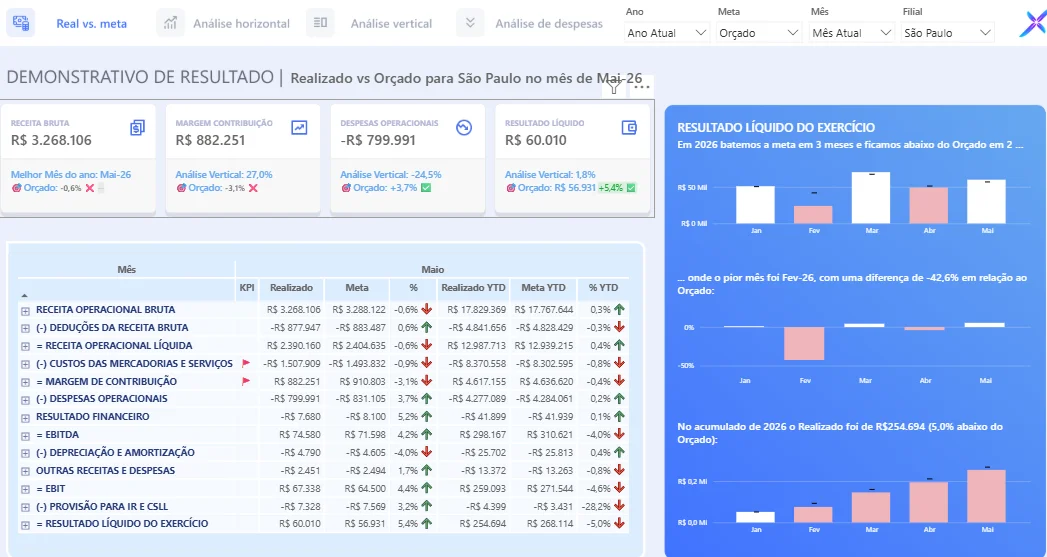Click the KPI column header
1047x557 pixels.
(246, 288)
